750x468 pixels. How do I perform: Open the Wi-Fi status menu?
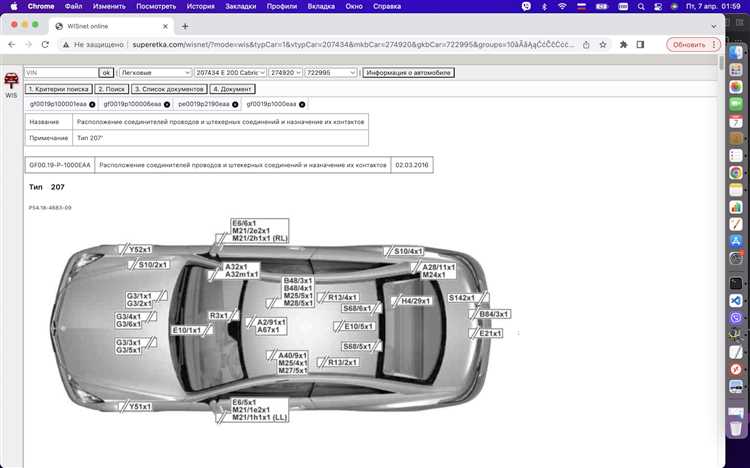[562, 6]
